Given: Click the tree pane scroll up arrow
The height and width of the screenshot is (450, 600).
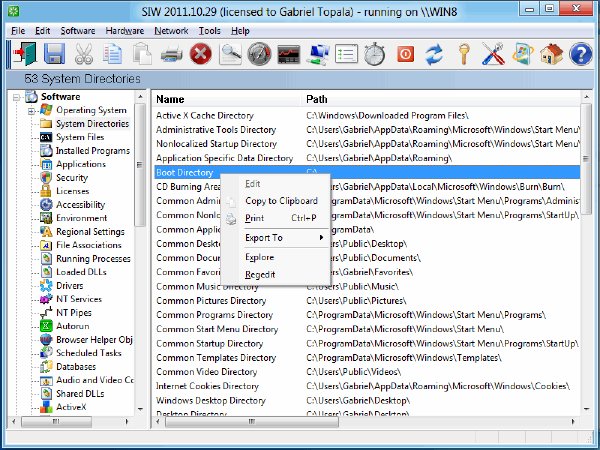Looking at the screenshot, I should [x=140, y=97].
